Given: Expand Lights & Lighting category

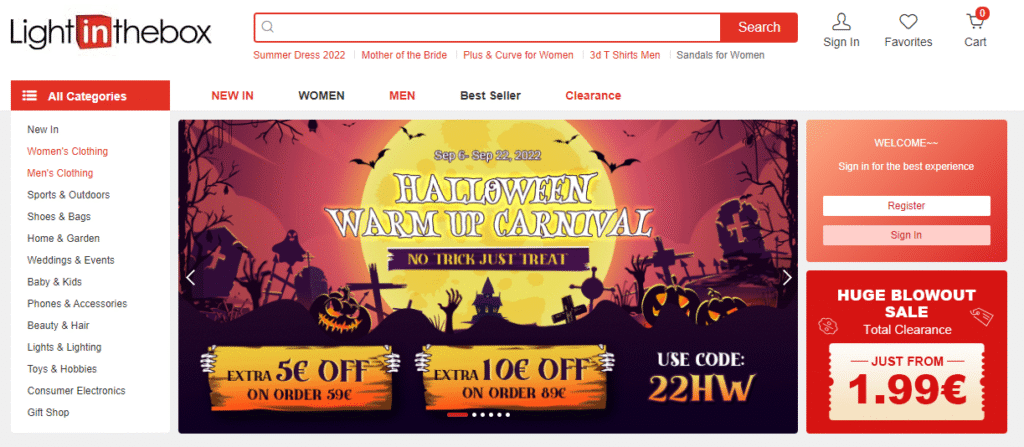Looking at the screenshot, I should click(64, 347).
